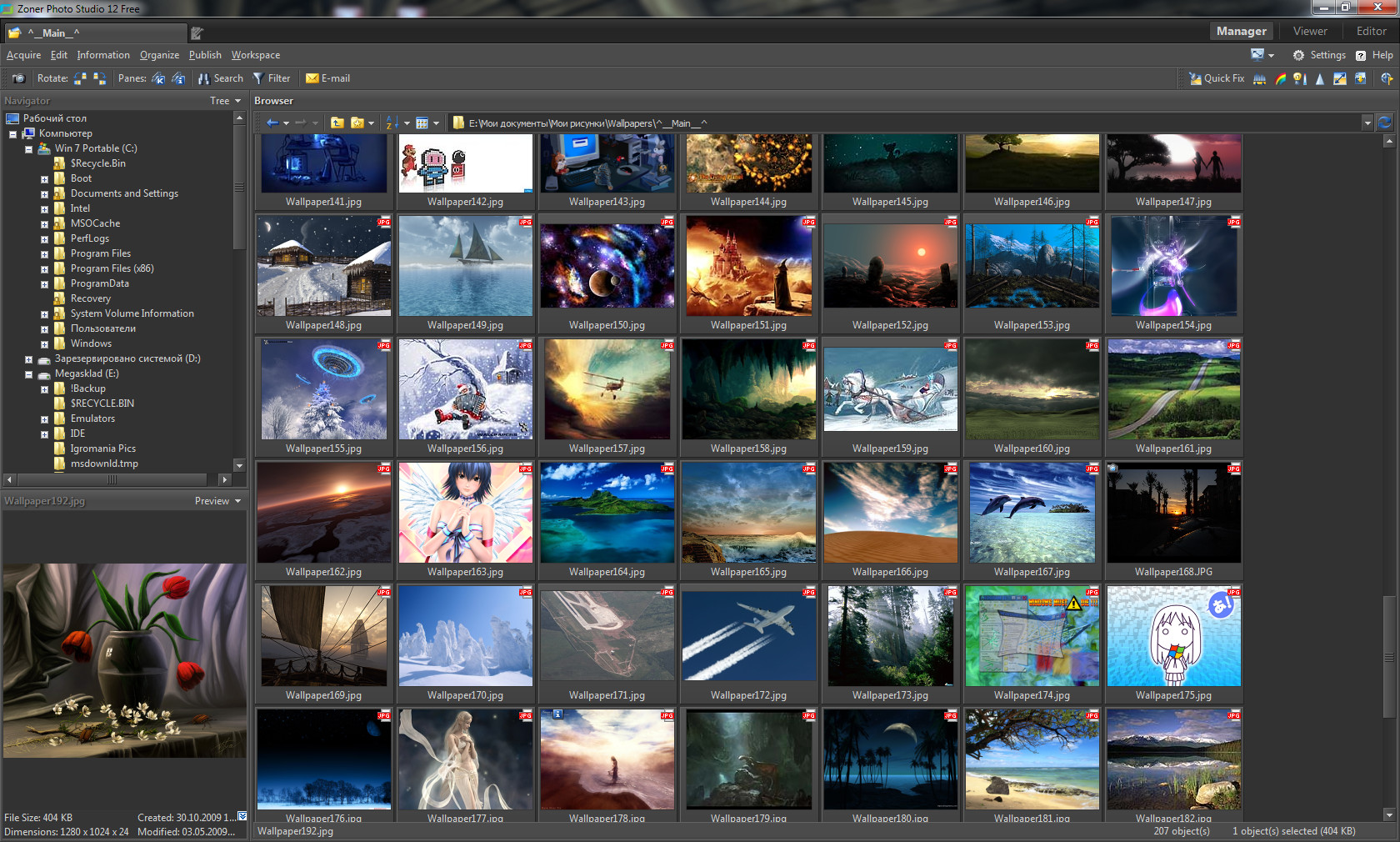Select the Documents and Settings folder

124,193
